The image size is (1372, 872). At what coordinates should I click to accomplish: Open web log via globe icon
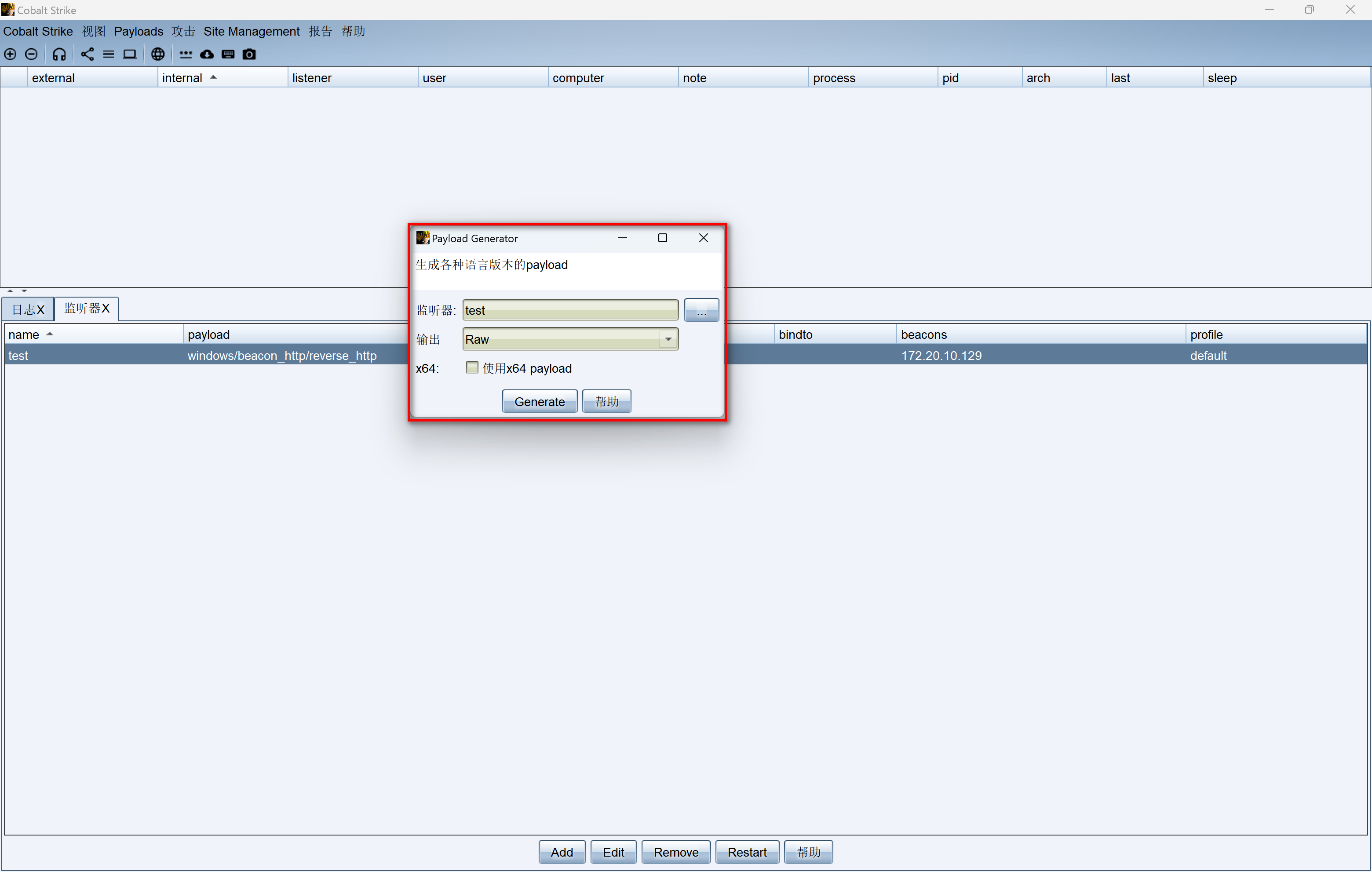pos(158,54)
